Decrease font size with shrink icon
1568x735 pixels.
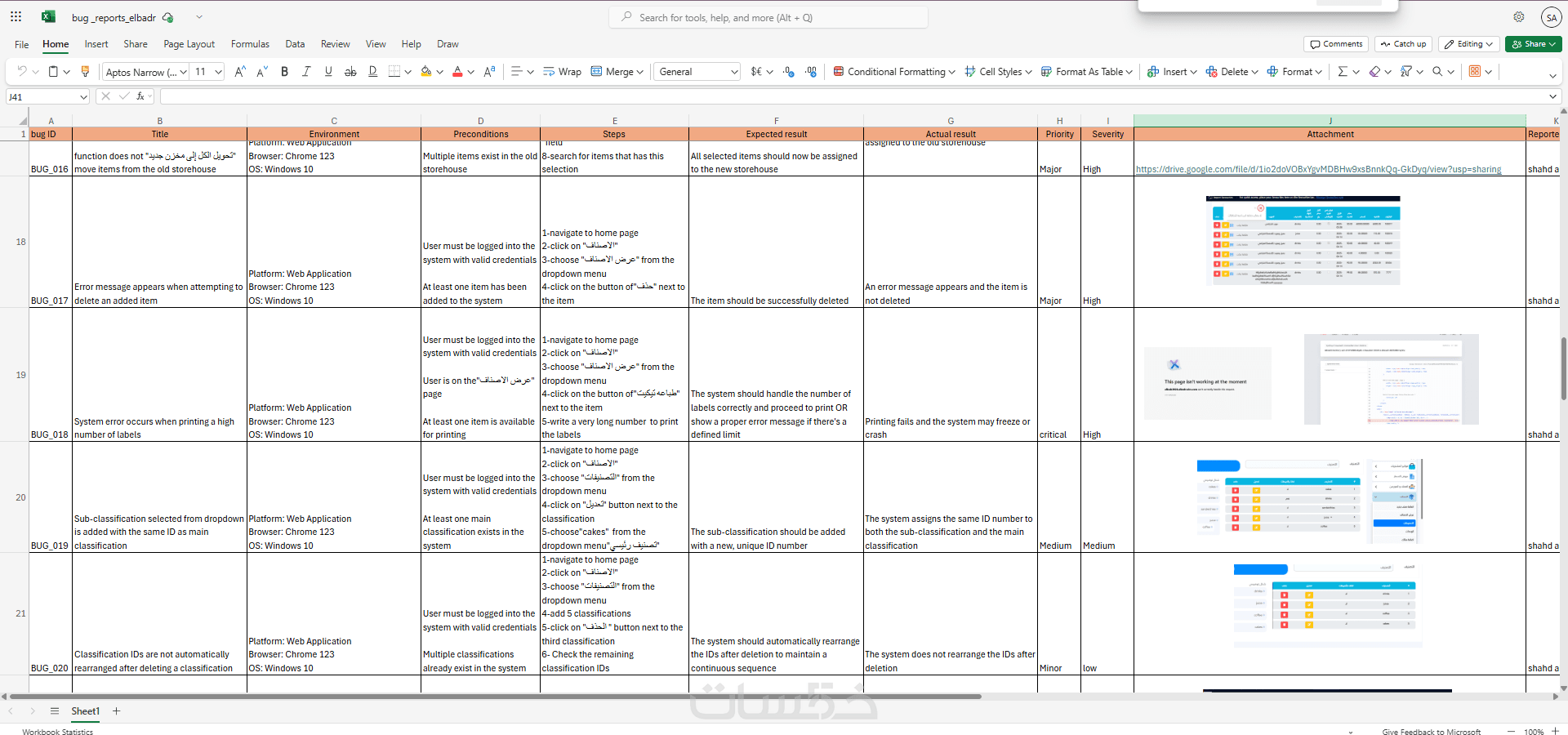(262, 72)
